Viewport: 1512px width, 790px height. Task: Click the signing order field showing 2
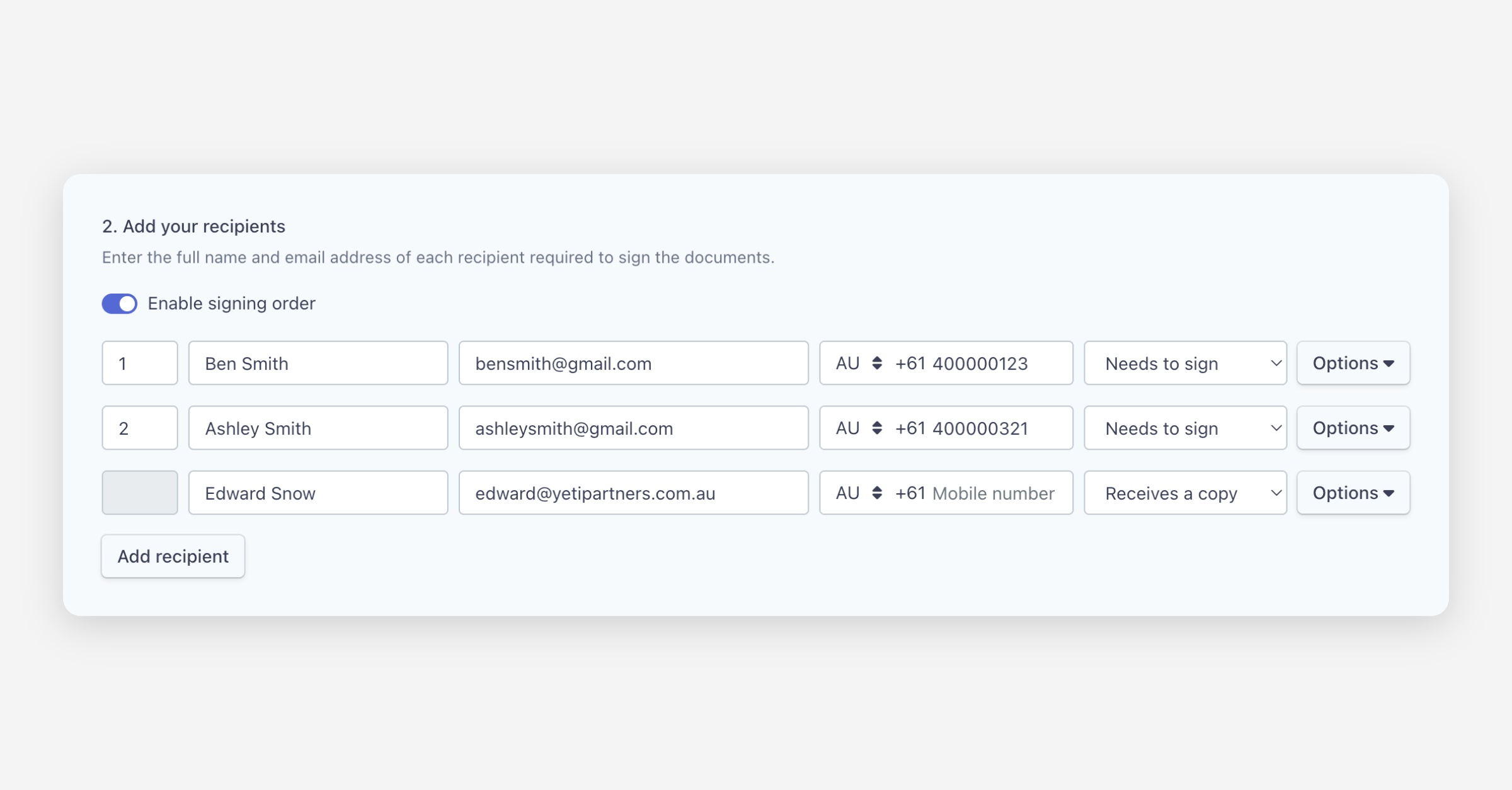[x=140, y=428]
